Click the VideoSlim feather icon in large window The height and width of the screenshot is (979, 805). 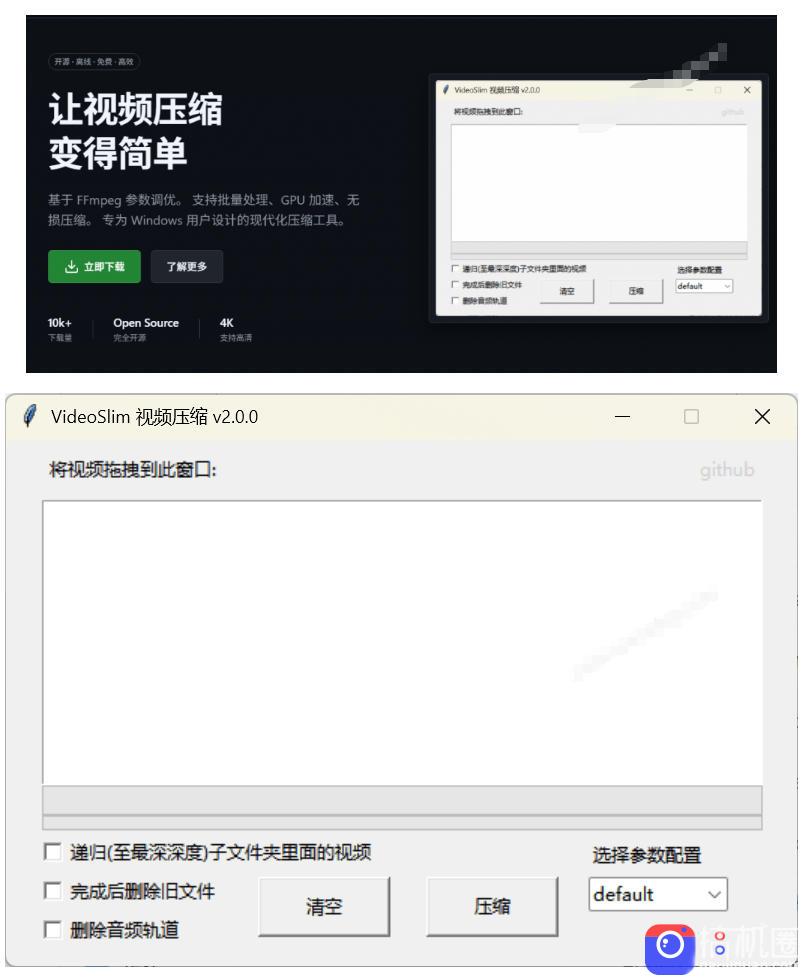coord(29,416)
